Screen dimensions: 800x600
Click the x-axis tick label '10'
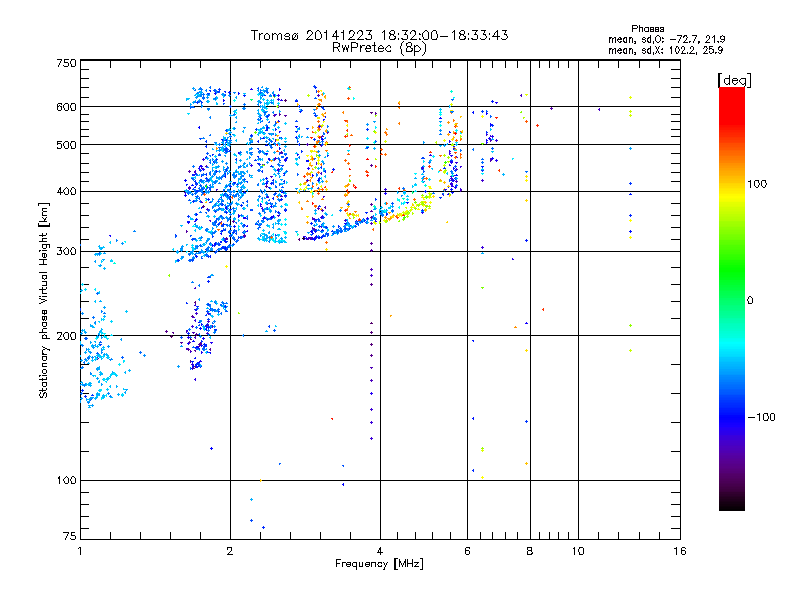pos(578,551)
